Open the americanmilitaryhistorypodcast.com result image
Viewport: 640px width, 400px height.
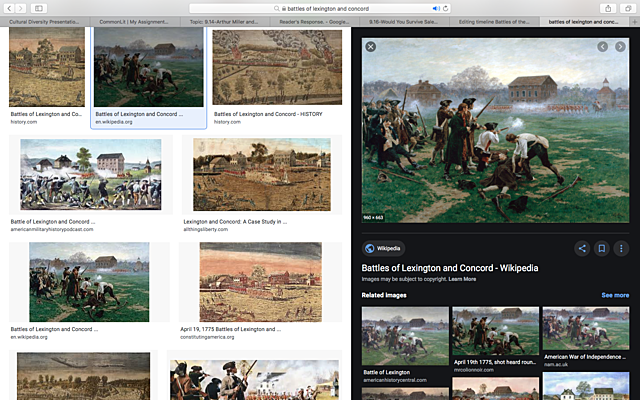coord(91,174)
